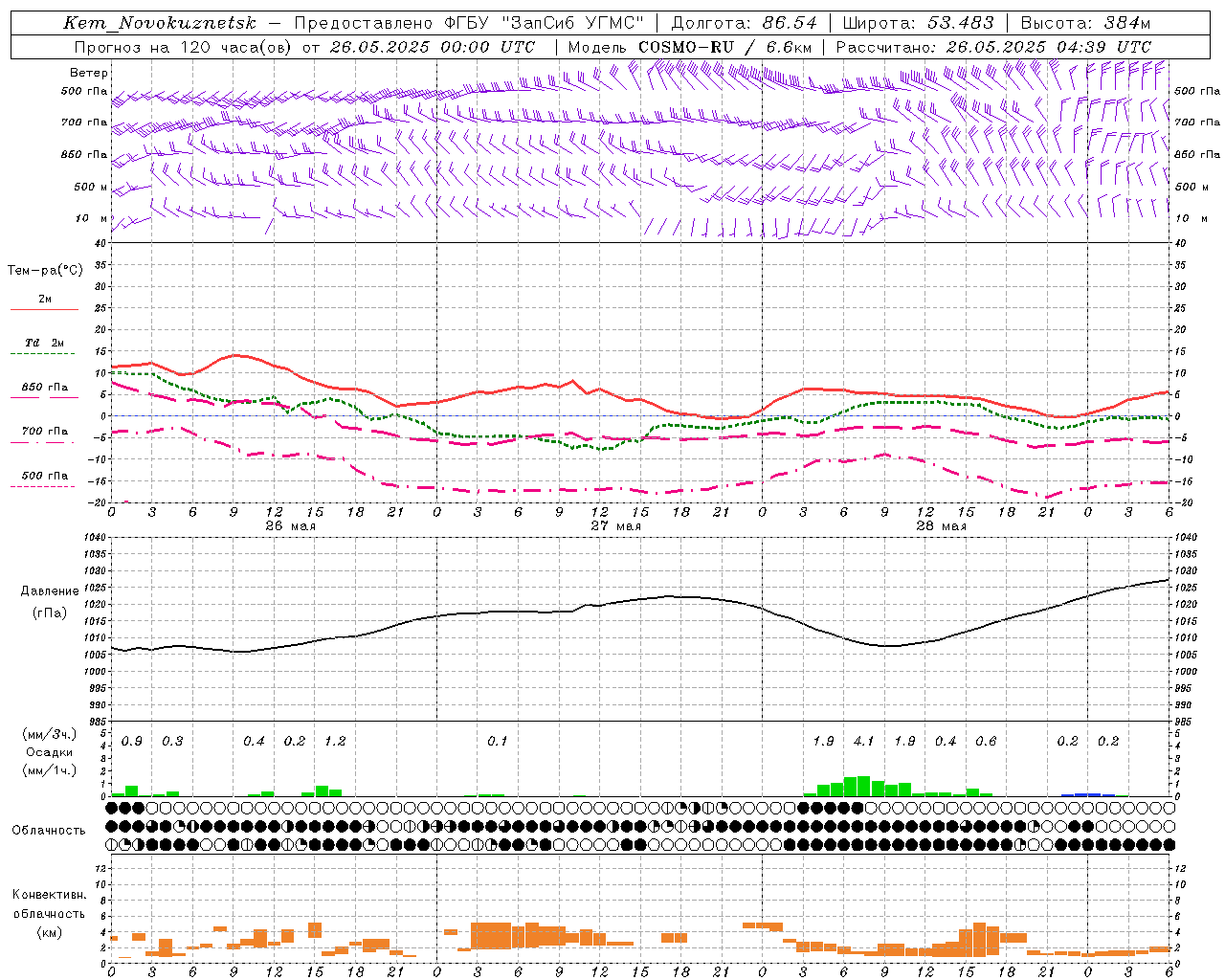The image size is (1225, 980).
Task: Click the 'Облачность' cloud cover label
Action: coord(49,831)
